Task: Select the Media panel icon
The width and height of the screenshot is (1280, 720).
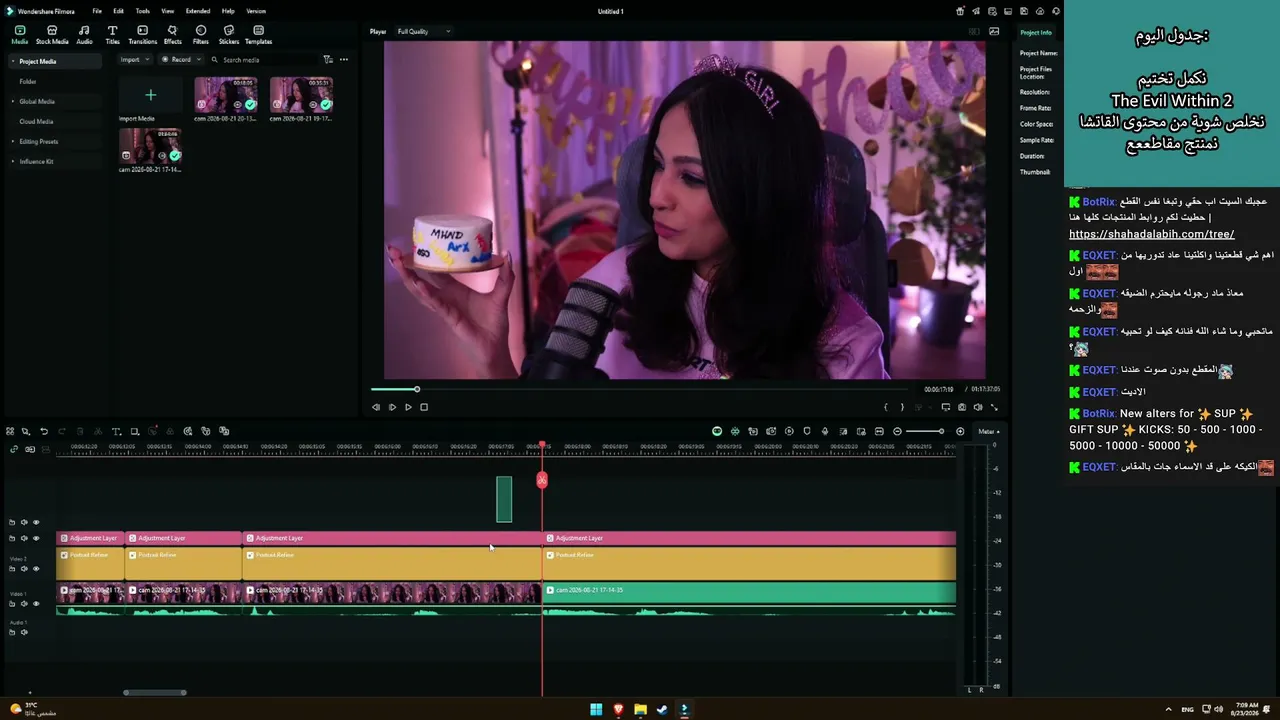Action: point(19,35)
